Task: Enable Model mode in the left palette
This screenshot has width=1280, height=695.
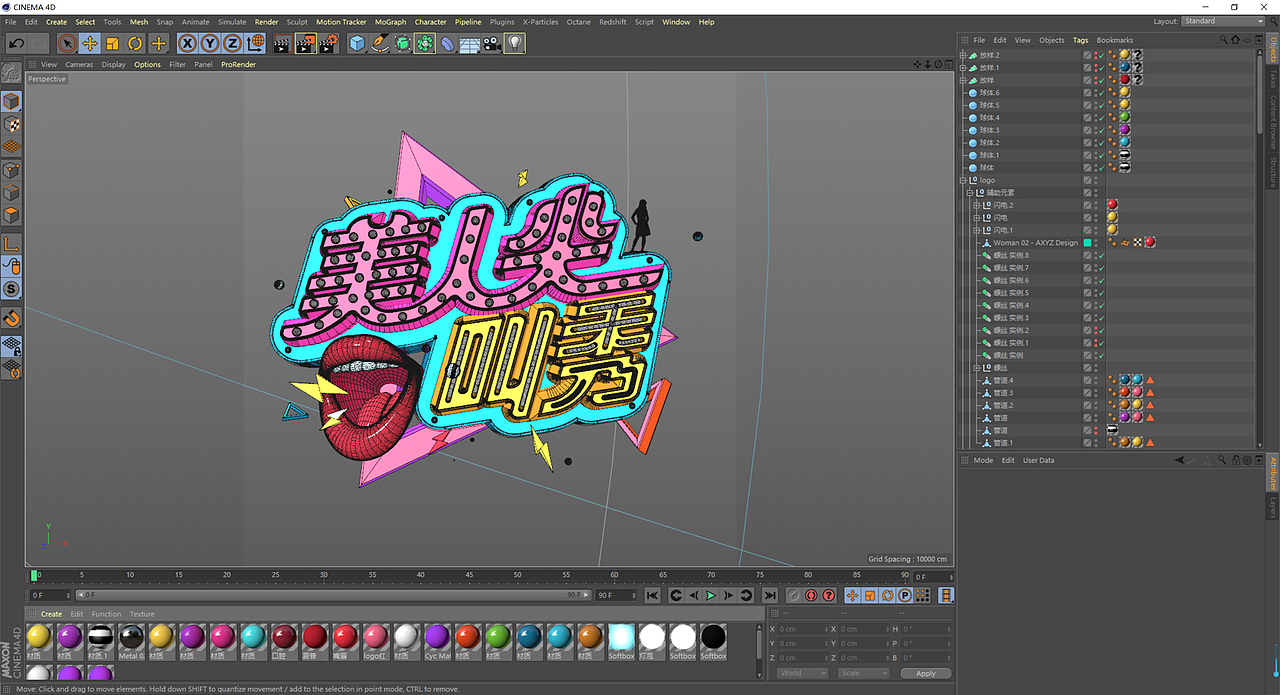Action: click(x=11, y=101)
